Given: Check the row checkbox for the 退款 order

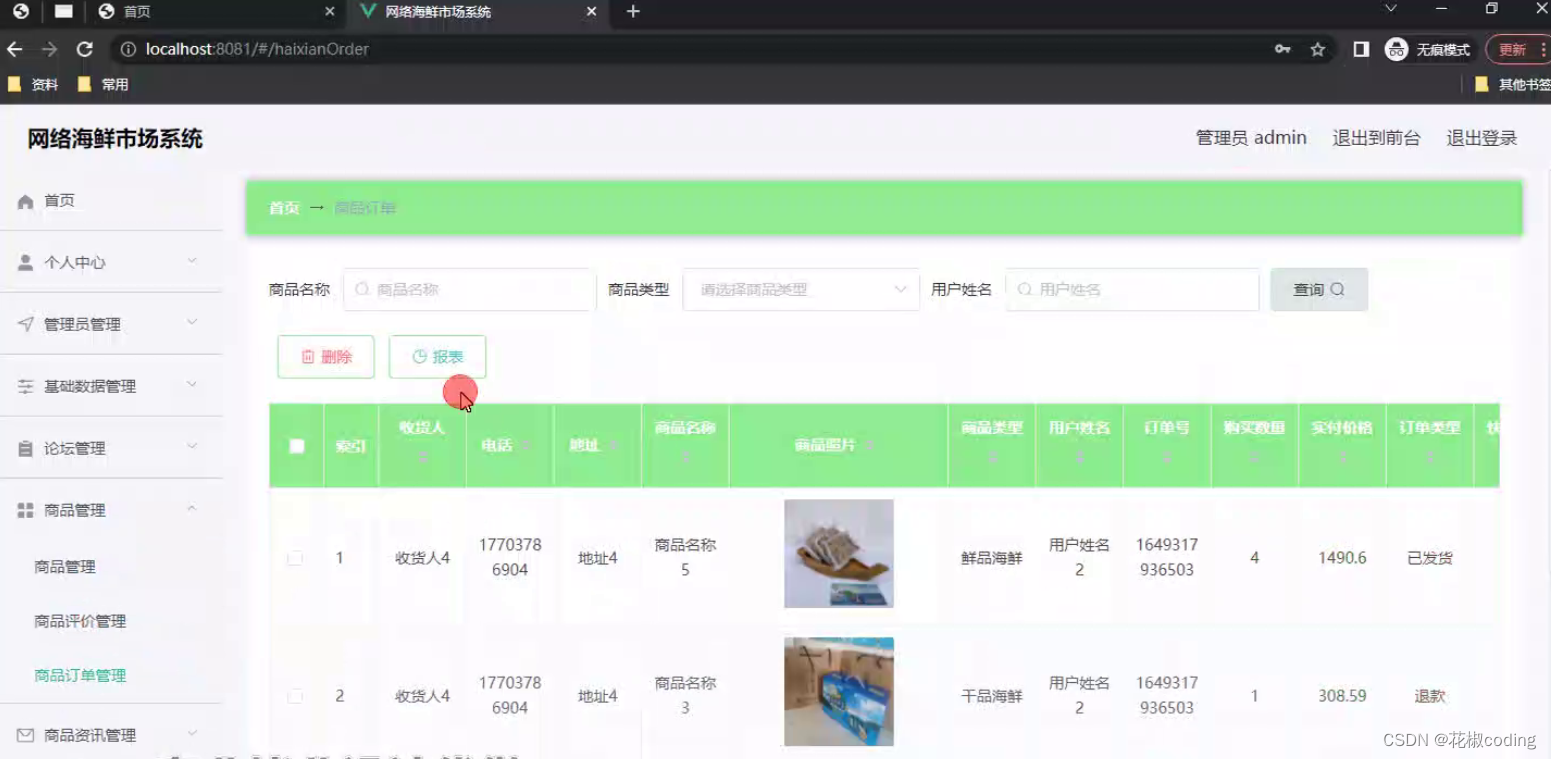Looking at the screenshot, I should click(296, 695).
